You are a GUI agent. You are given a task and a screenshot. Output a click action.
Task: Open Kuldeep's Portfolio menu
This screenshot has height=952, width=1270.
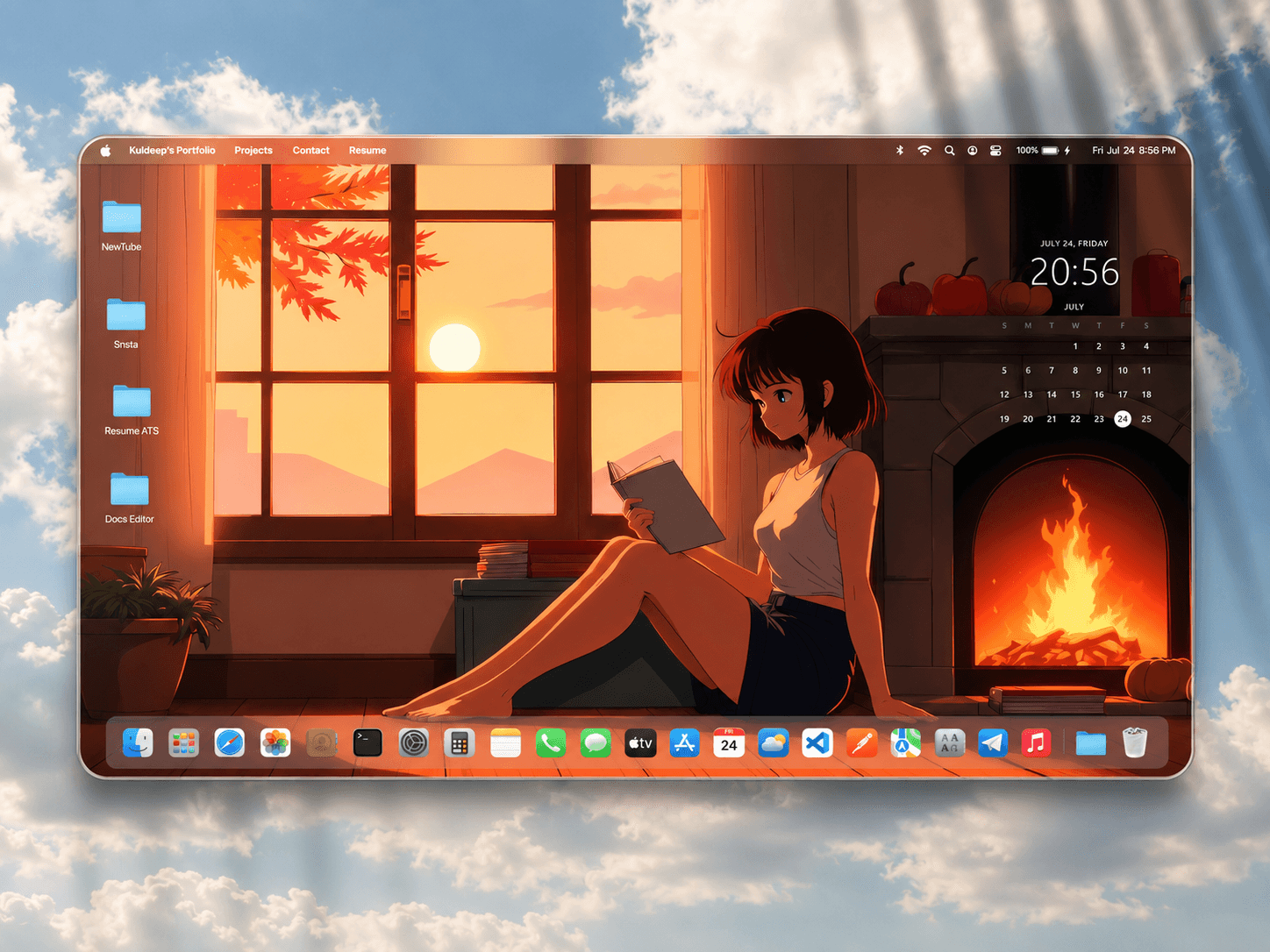[172, 151]
